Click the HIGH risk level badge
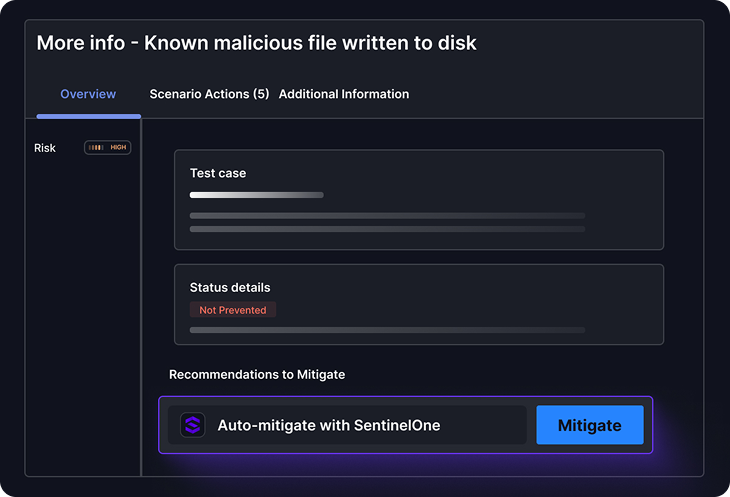Image resolution: width=730 pixels, height=497 pixels. [108, 148]
